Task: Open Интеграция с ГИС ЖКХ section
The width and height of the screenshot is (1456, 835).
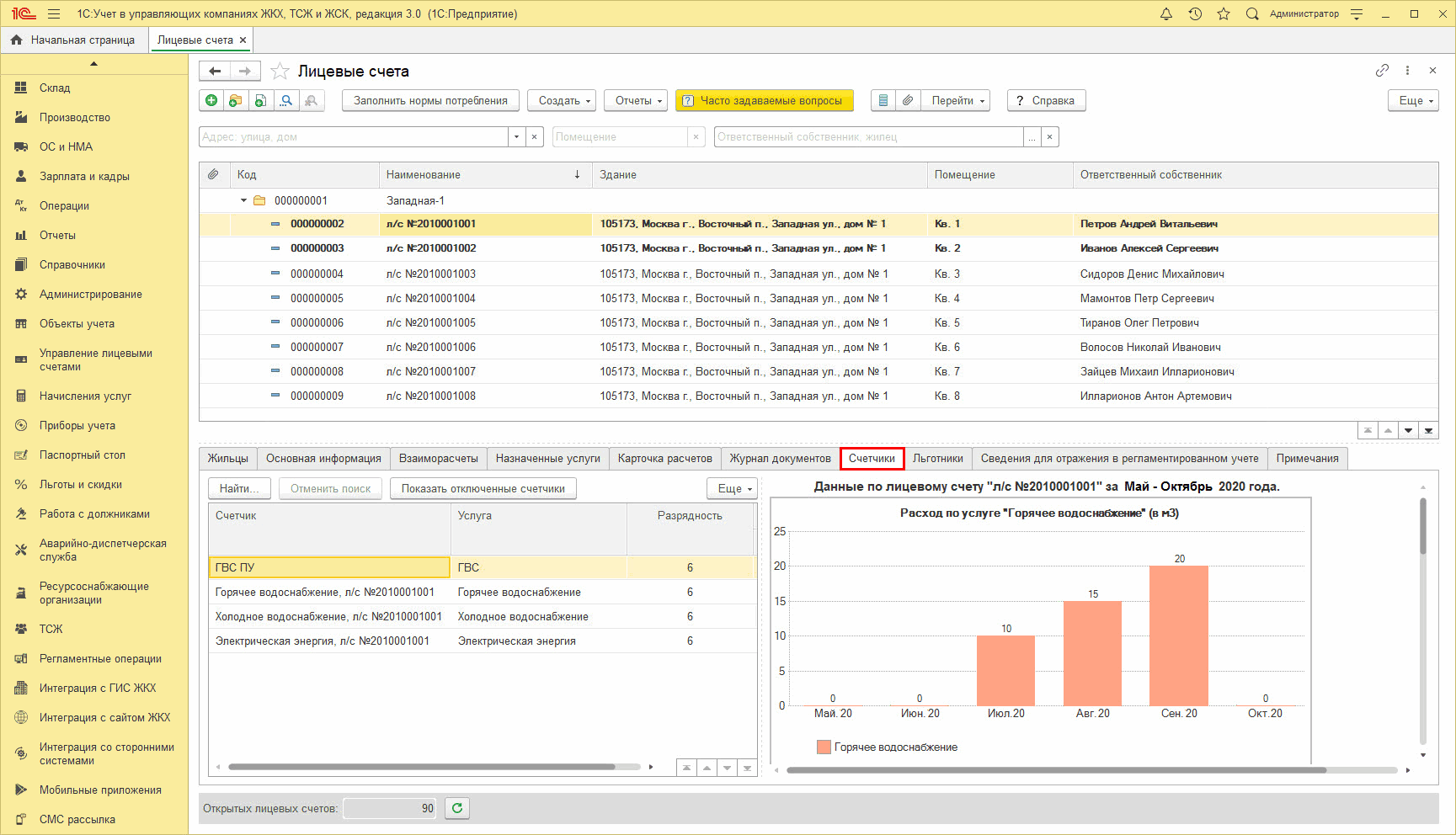Action: tap(98, 688)
